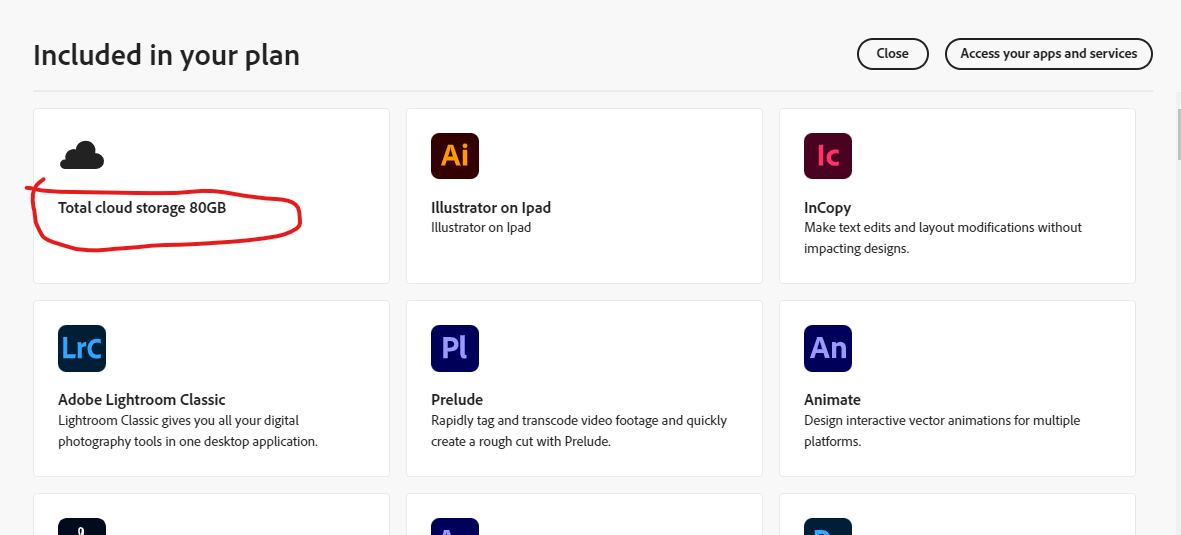Click the partially visible icon below Prelude
The image size is (1181, 535).
(x=455, y=526)
